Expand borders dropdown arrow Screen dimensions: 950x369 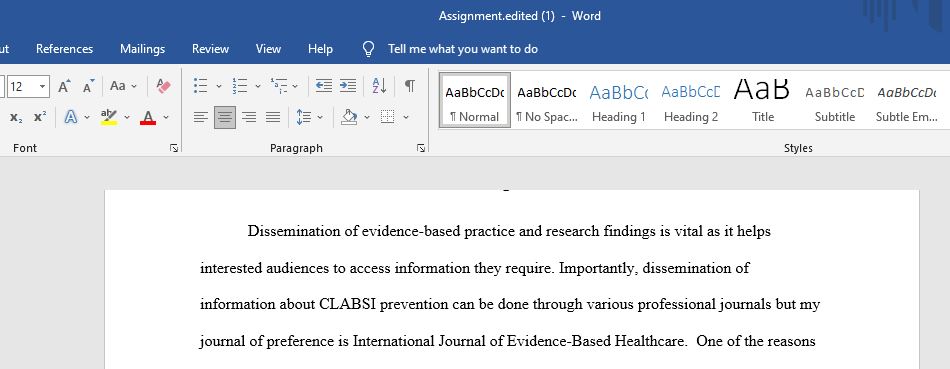406,118
